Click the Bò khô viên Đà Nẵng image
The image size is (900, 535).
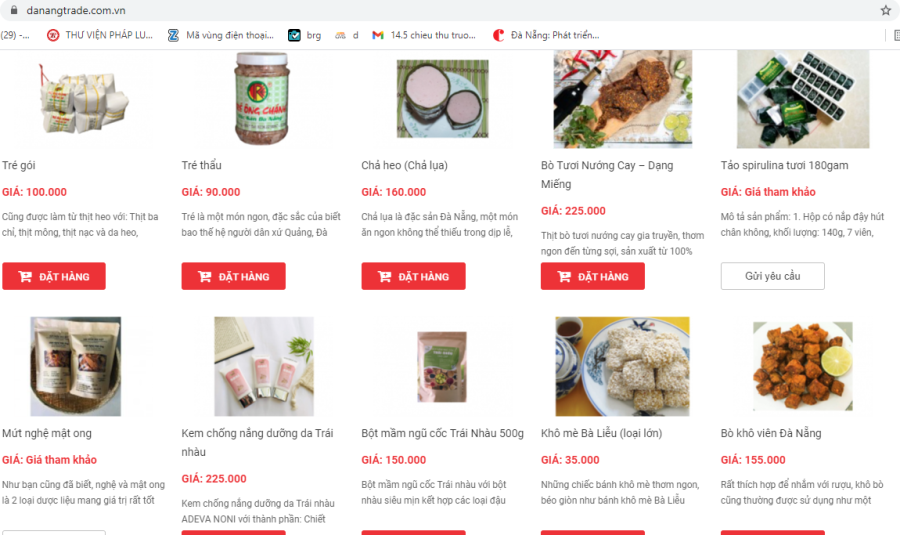point(802,366)
